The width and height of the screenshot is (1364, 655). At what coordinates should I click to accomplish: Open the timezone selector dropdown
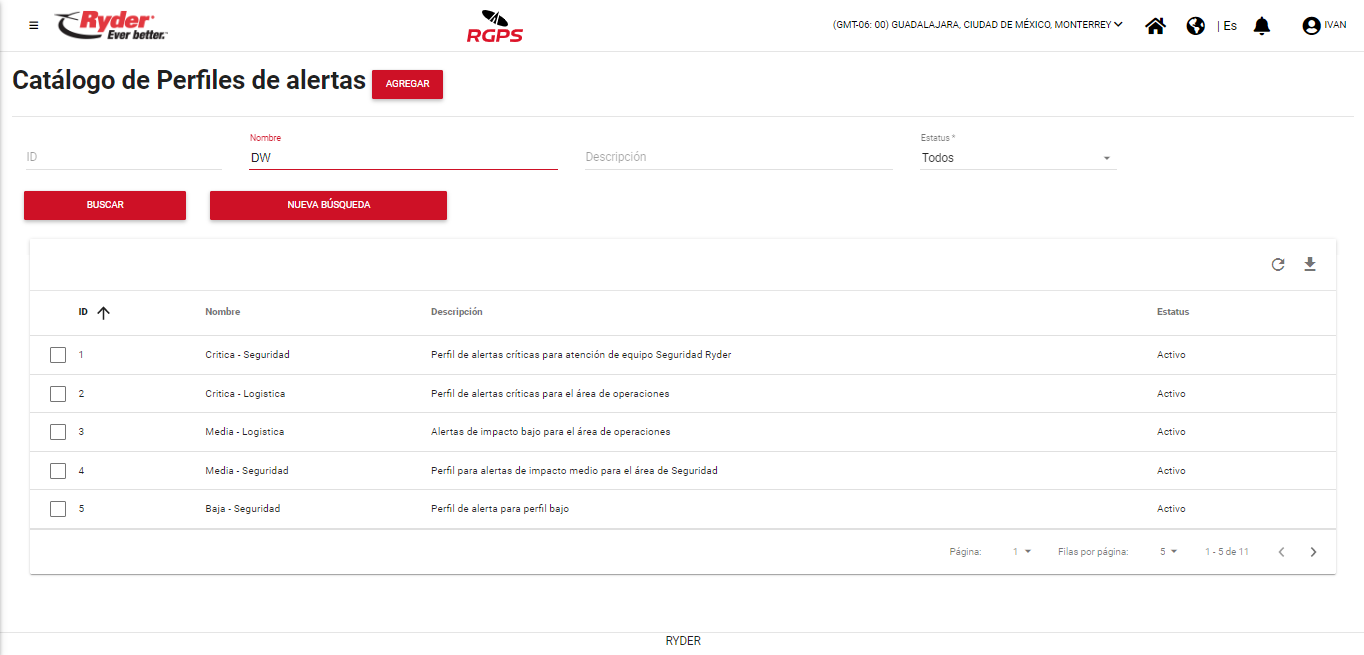coord(977,25)
